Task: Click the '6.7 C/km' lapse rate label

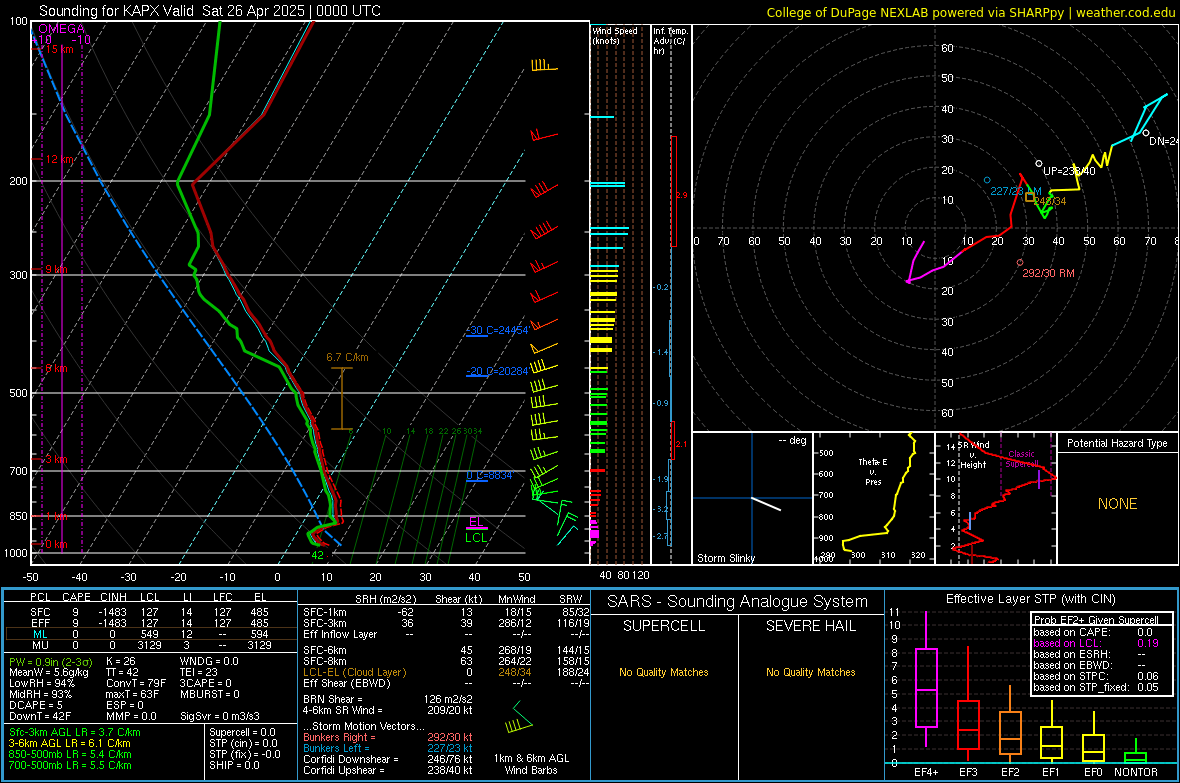Action: pyautogui.click(x=347, y=358)
